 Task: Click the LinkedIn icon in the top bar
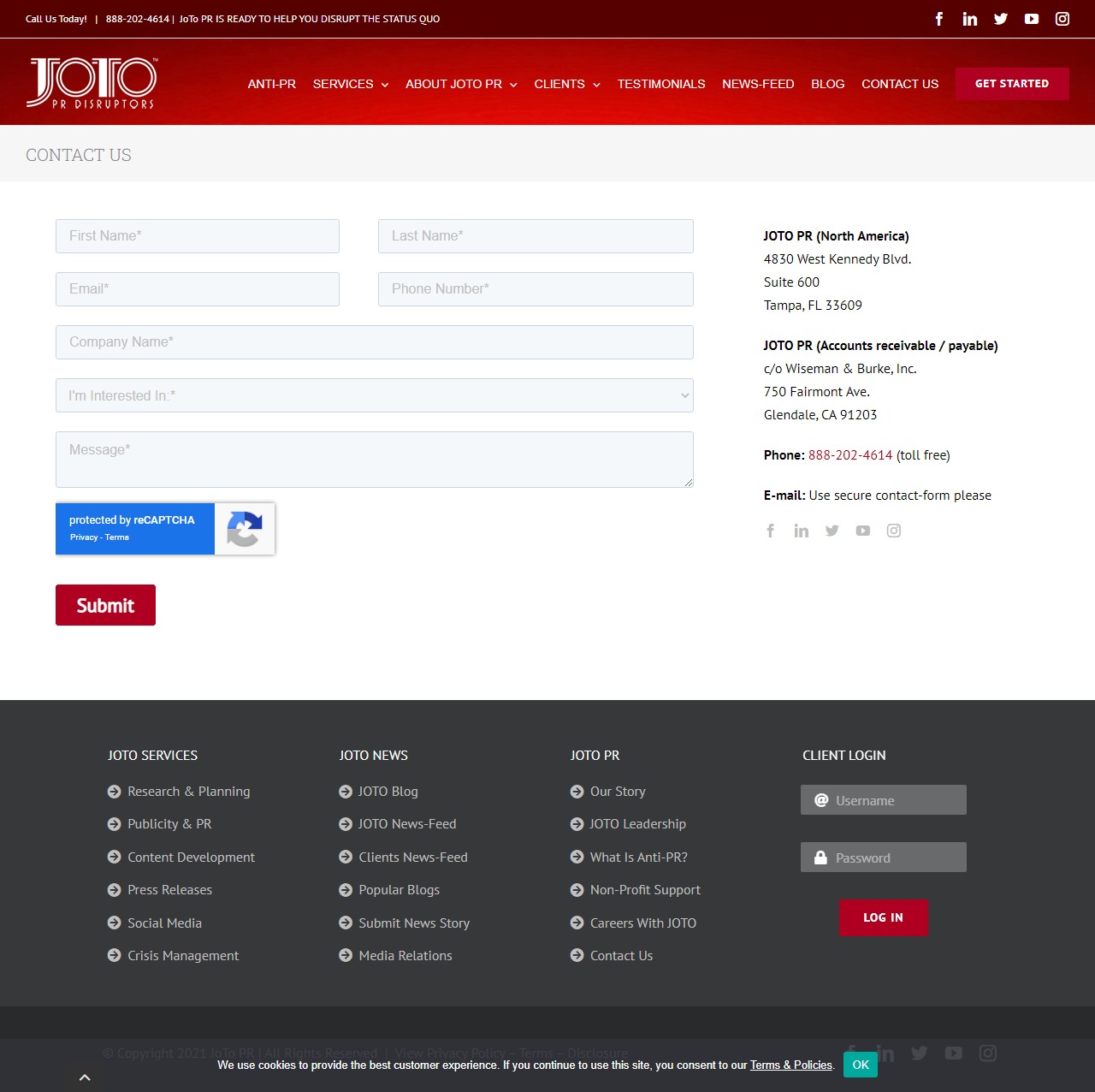(969, 18)
